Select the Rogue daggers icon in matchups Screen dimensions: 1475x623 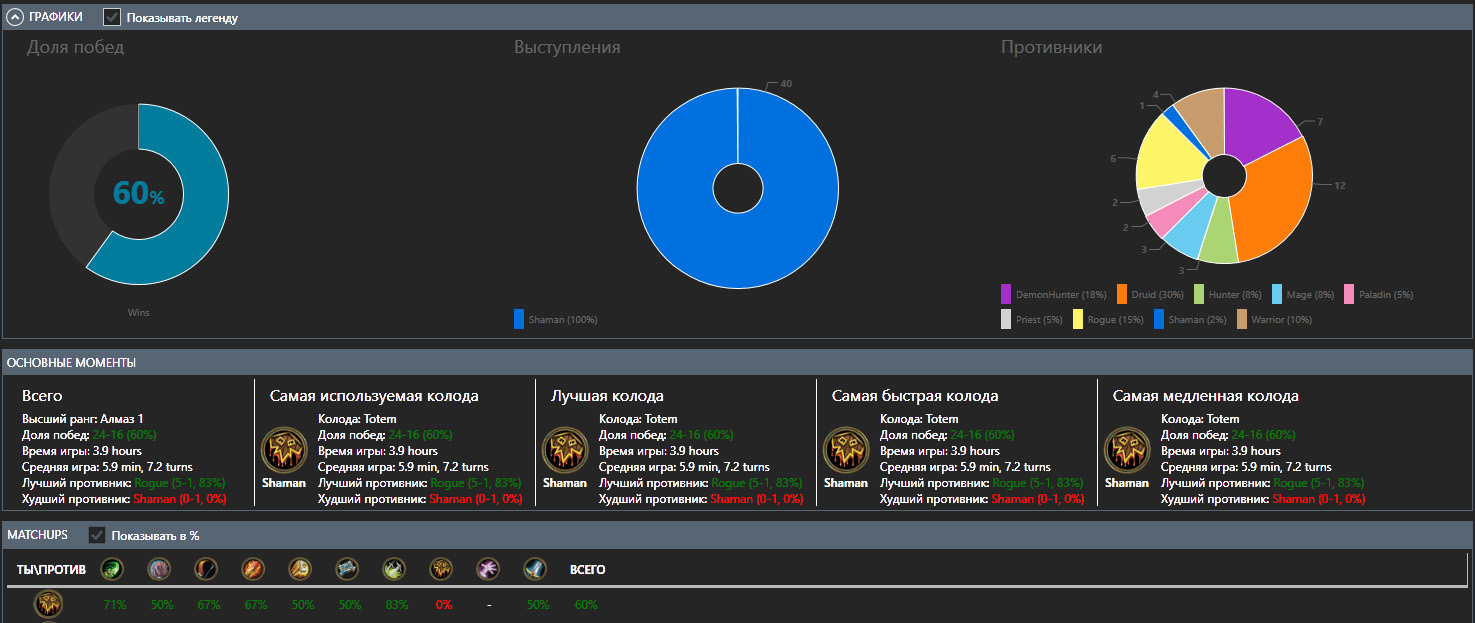click(394, 569)
